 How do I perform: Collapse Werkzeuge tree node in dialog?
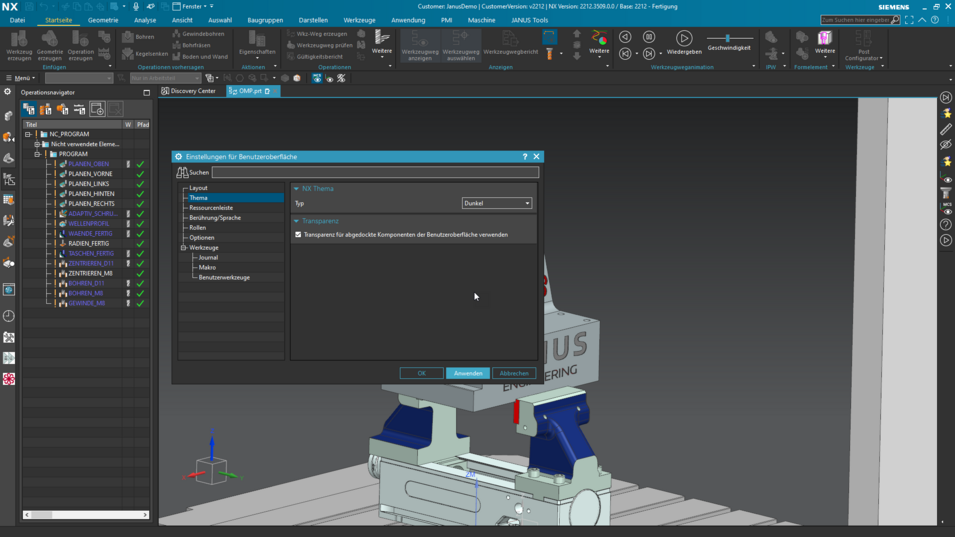(183, 248)
